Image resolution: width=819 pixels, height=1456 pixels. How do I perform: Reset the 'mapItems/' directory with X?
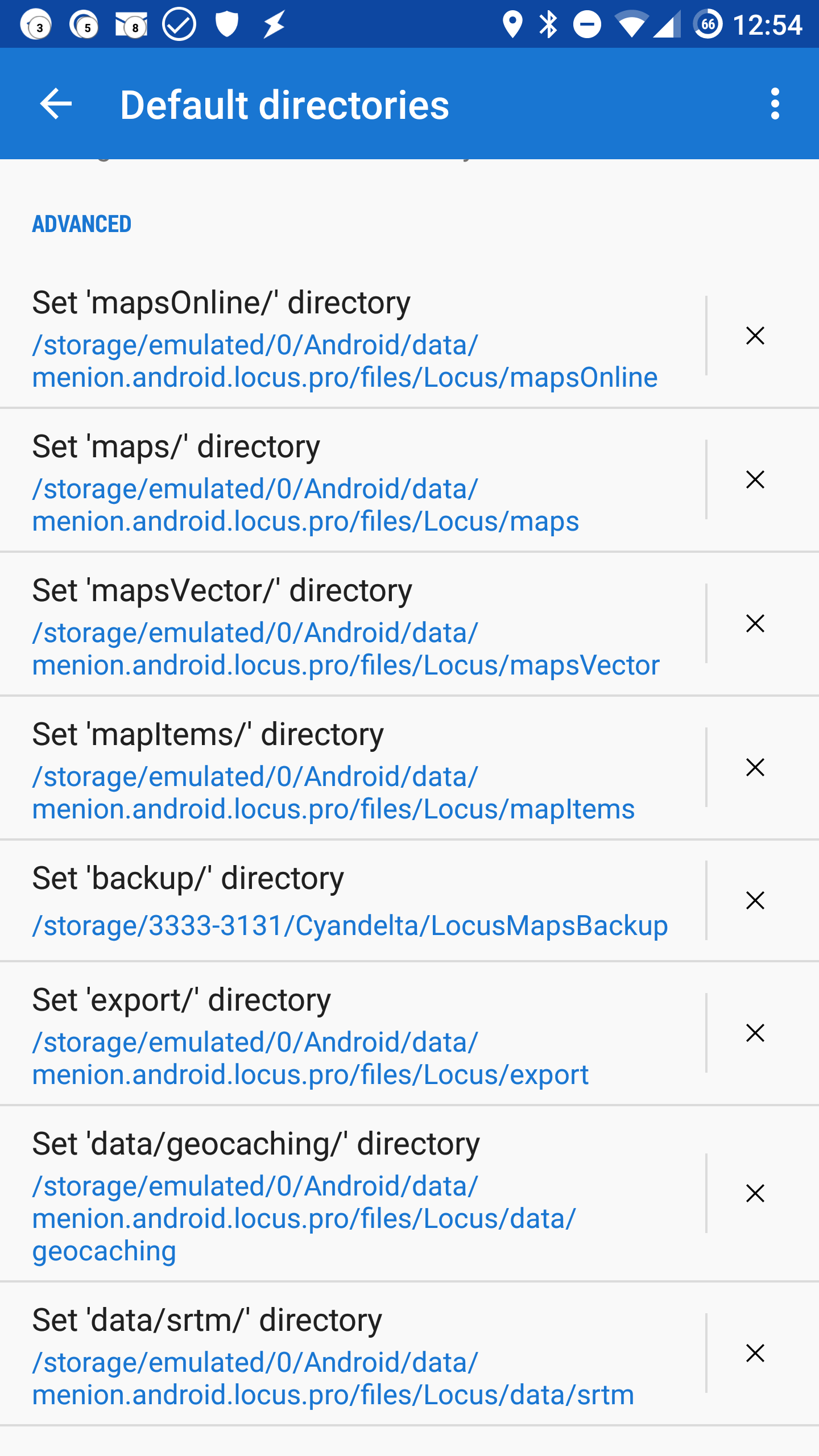tap(755, 767)
